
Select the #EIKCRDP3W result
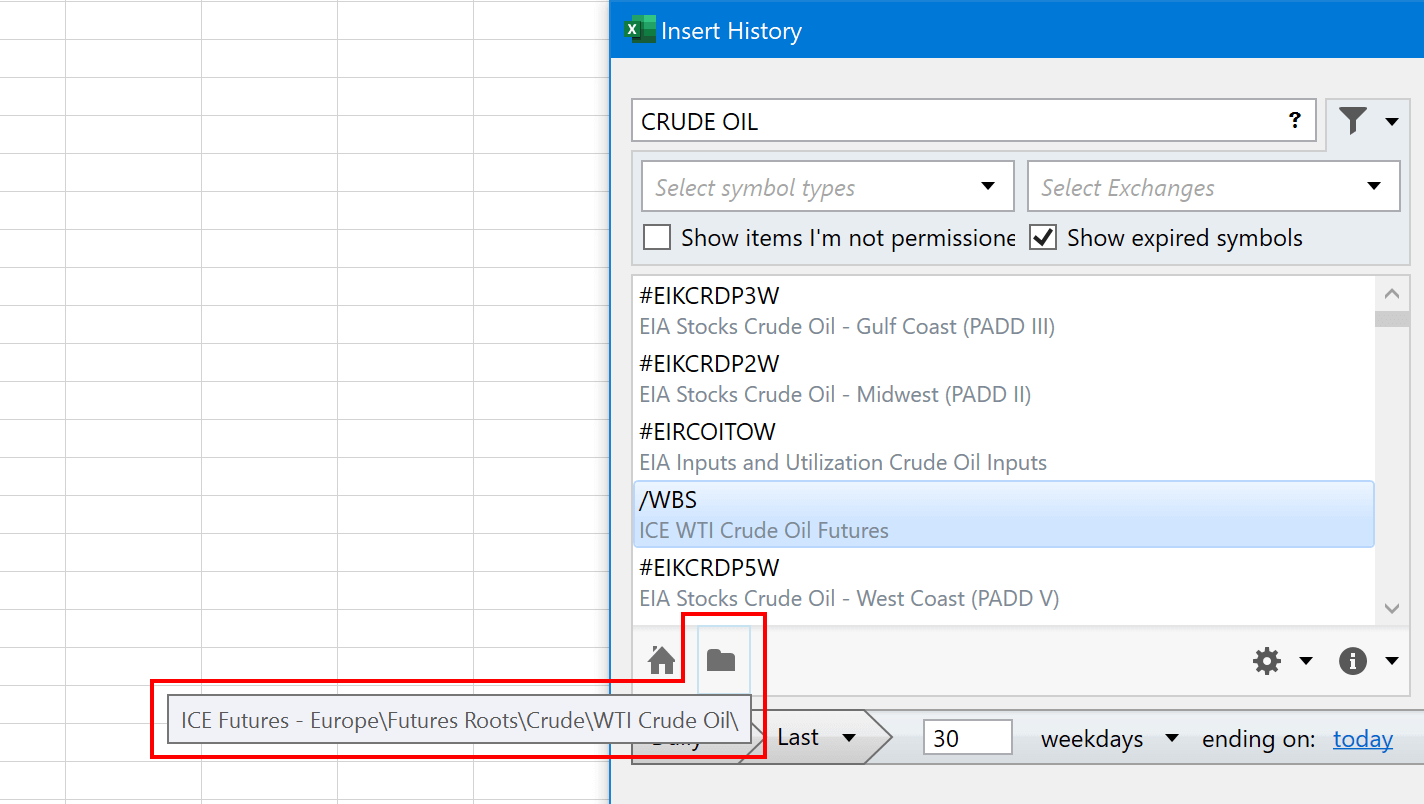click(x=1004, y=310)
